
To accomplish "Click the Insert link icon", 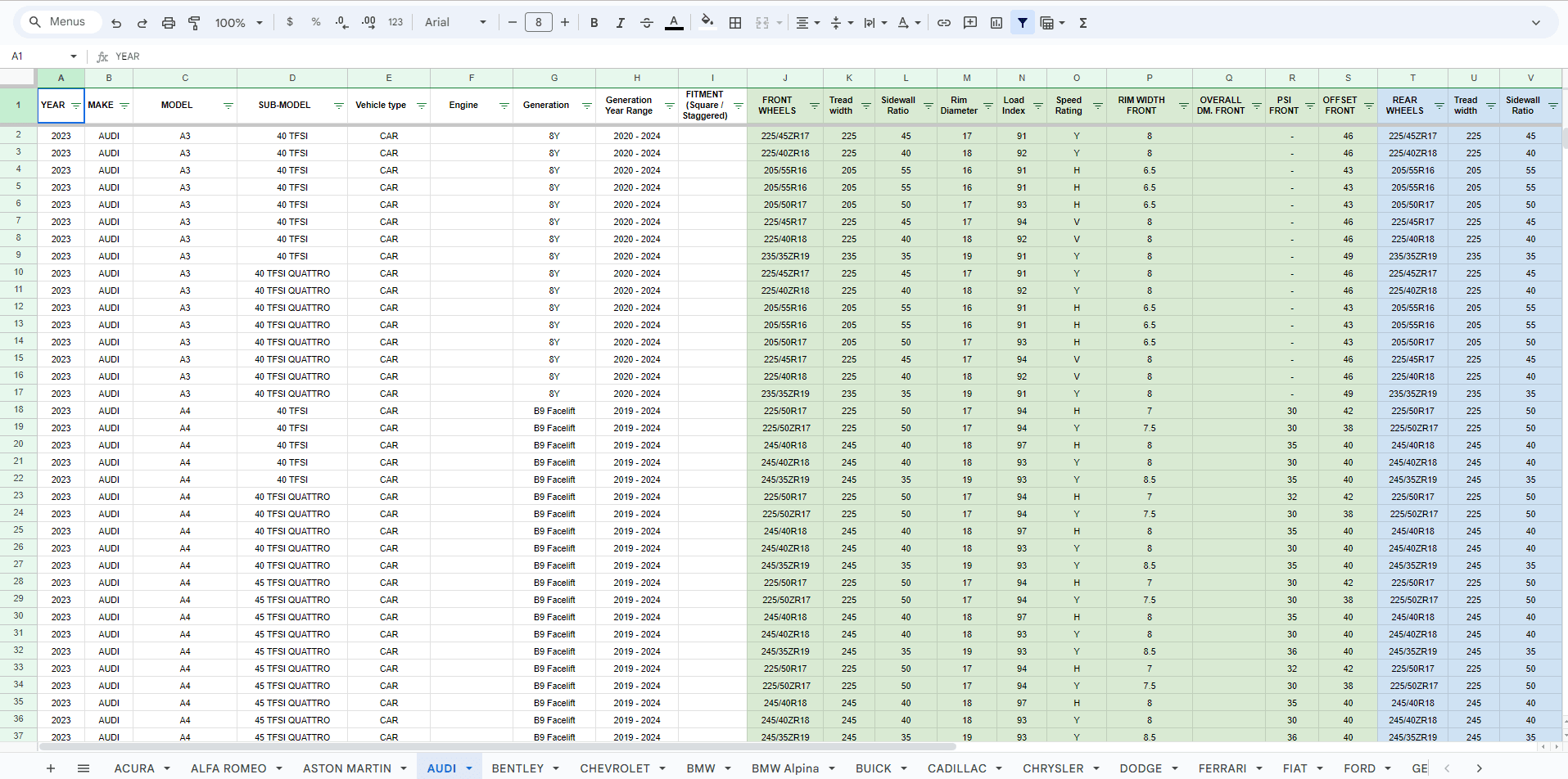I will 944,23.
